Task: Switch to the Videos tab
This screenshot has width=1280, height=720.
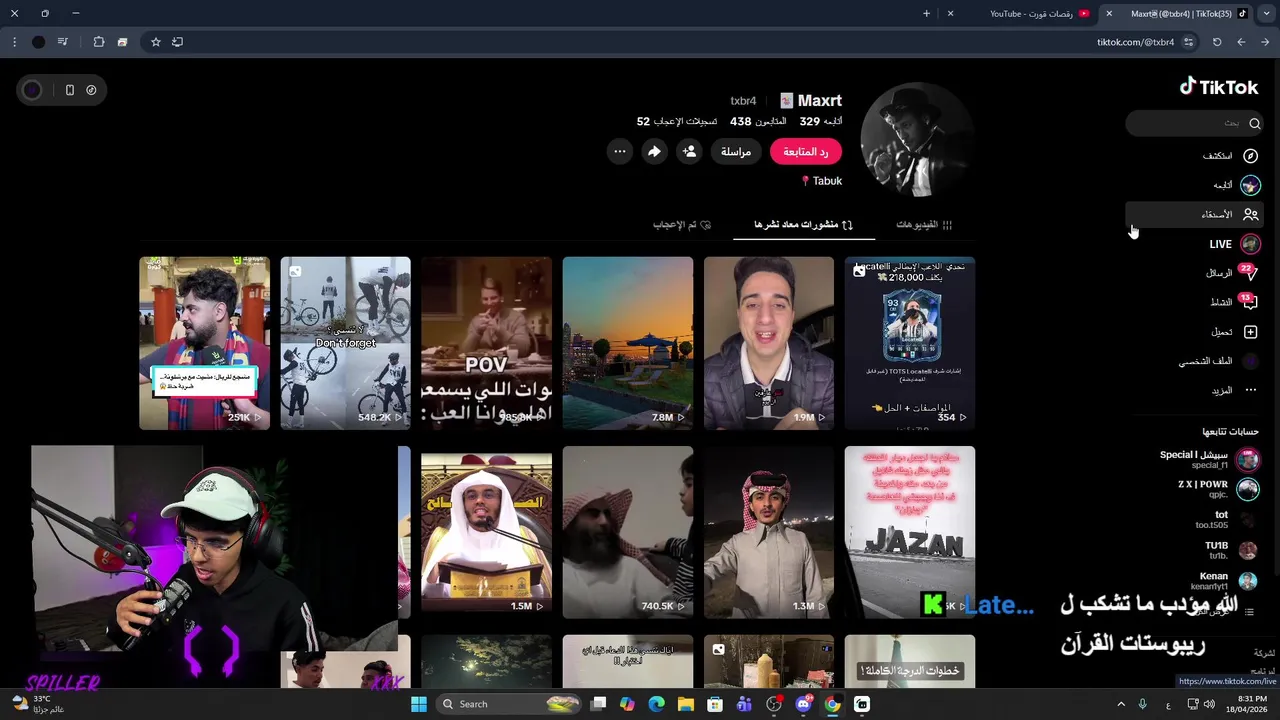Action: [925, 225]
